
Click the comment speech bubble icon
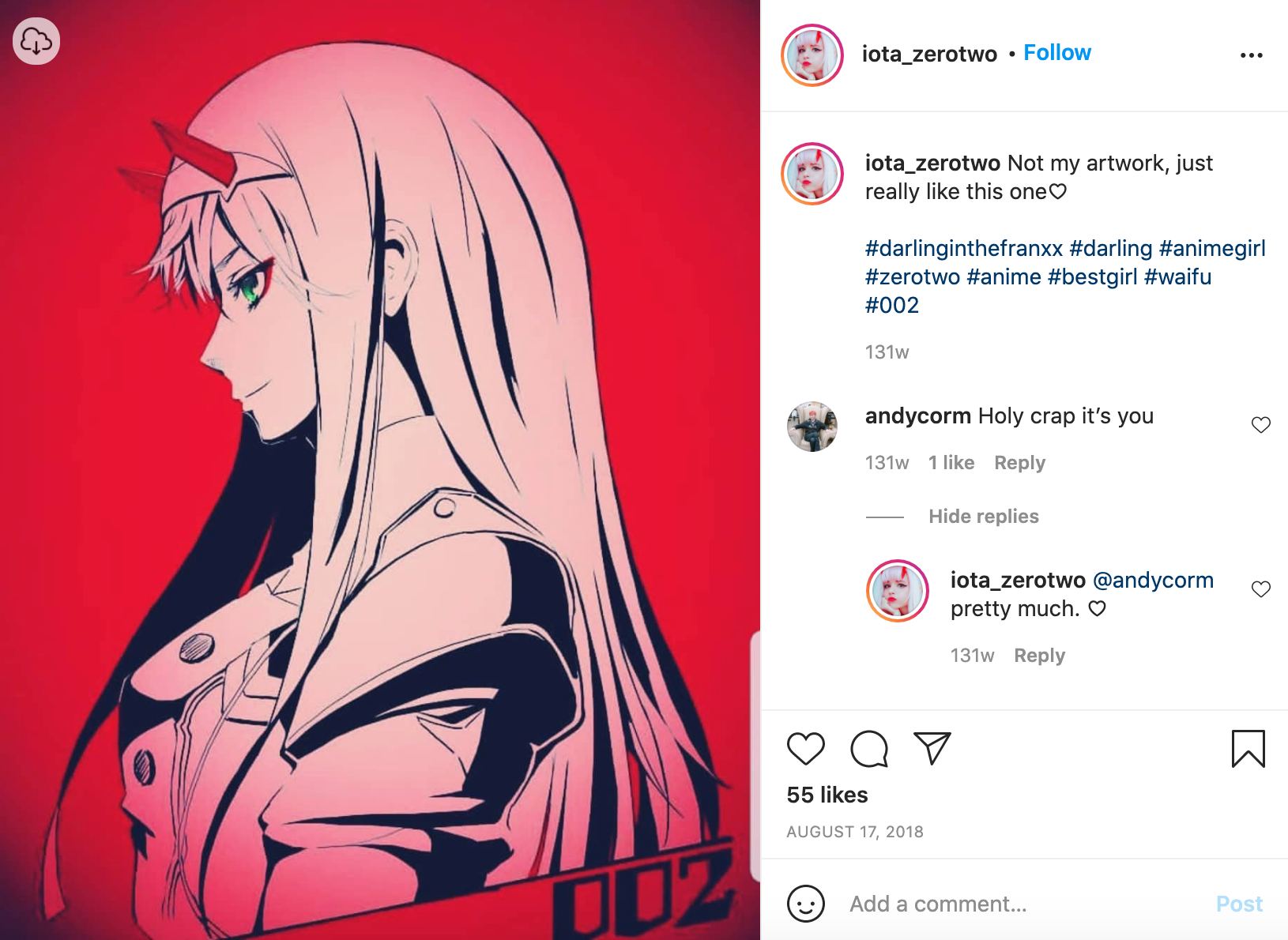pyautogui.click(x=869, y=748)
